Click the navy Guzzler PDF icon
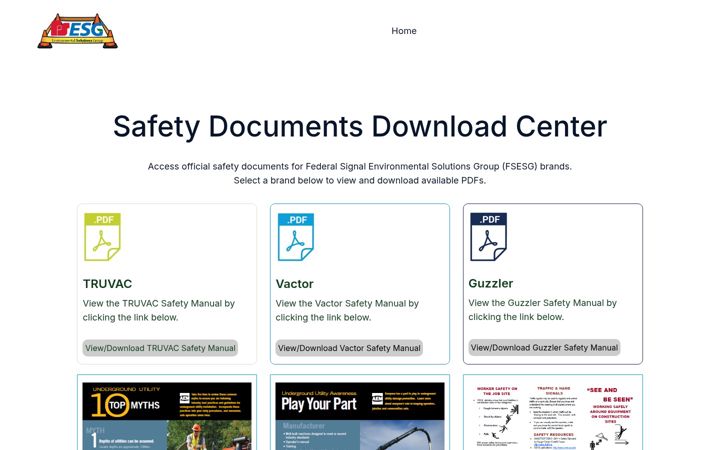The width and height of the screenshot is (720, 450). 489,236
